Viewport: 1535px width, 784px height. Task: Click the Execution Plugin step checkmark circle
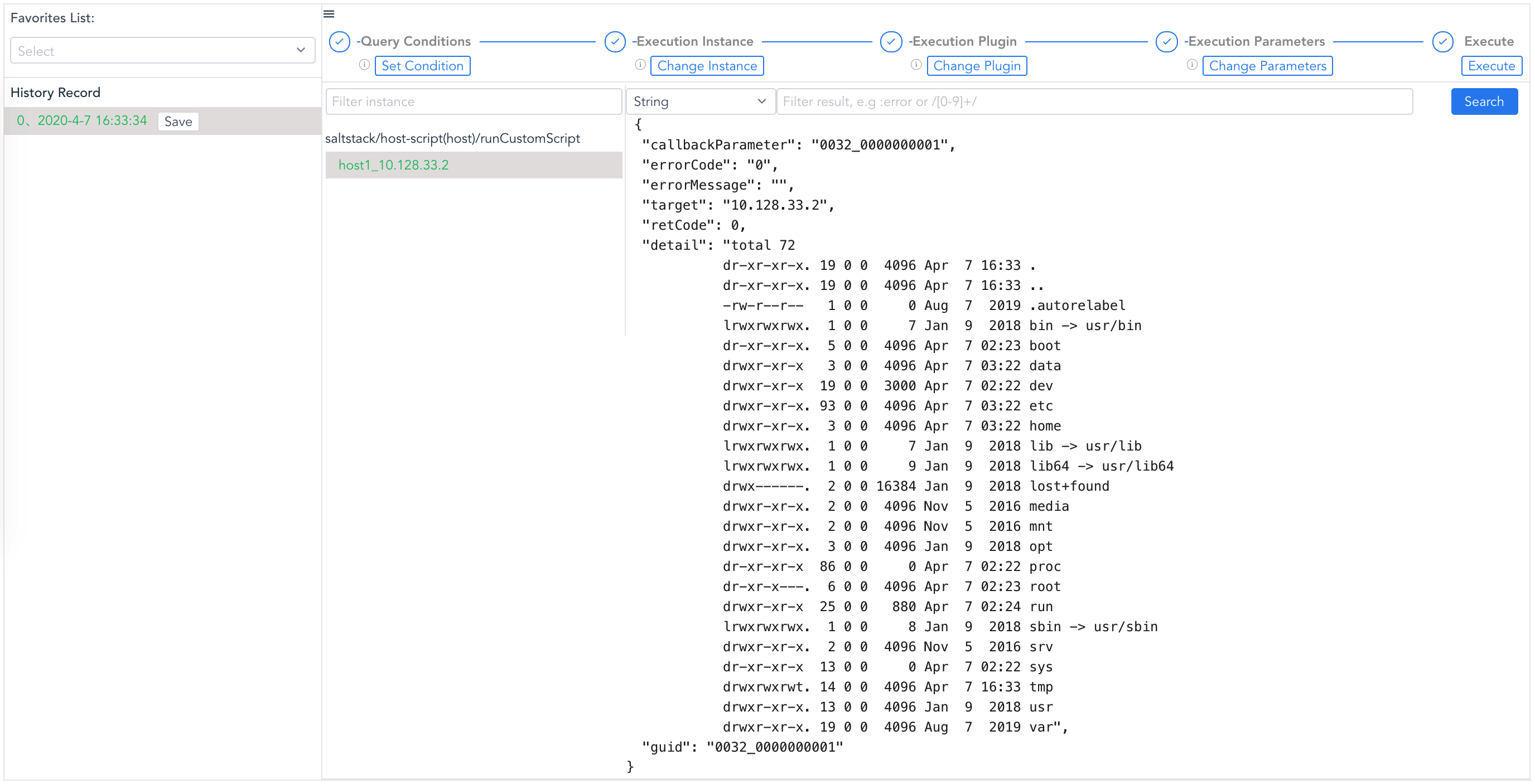[x=891, y=42]
